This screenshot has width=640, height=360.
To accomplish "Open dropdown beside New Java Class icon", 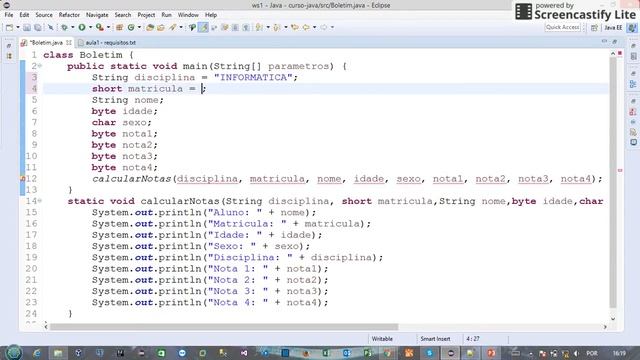I will [139, 27].
